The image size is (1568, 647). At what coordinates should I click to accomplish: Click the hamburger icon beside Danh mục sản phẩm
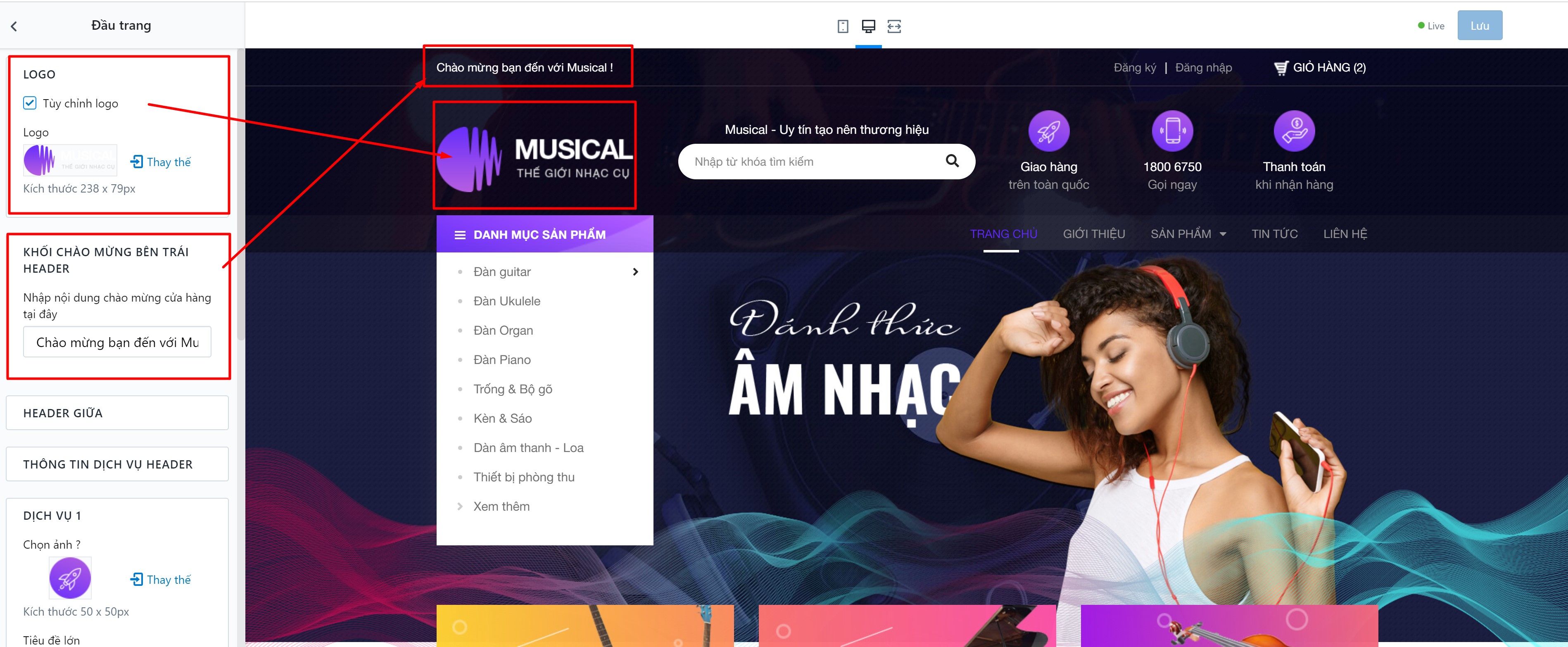point(460,235)
